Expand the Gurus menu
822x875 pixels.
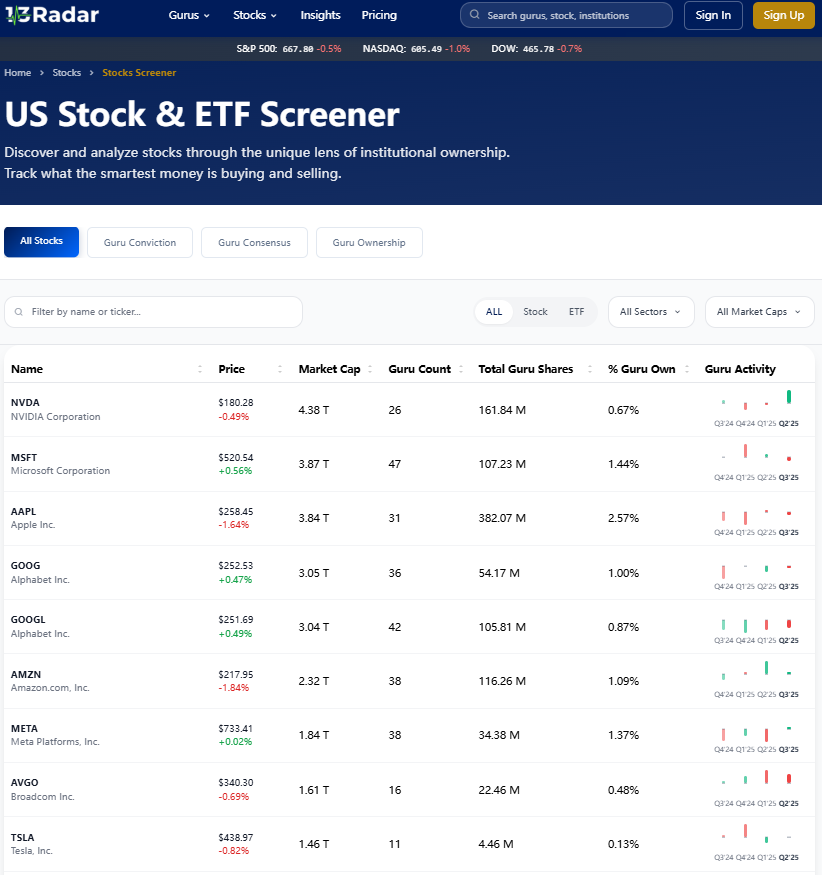[x=189, y=15]
